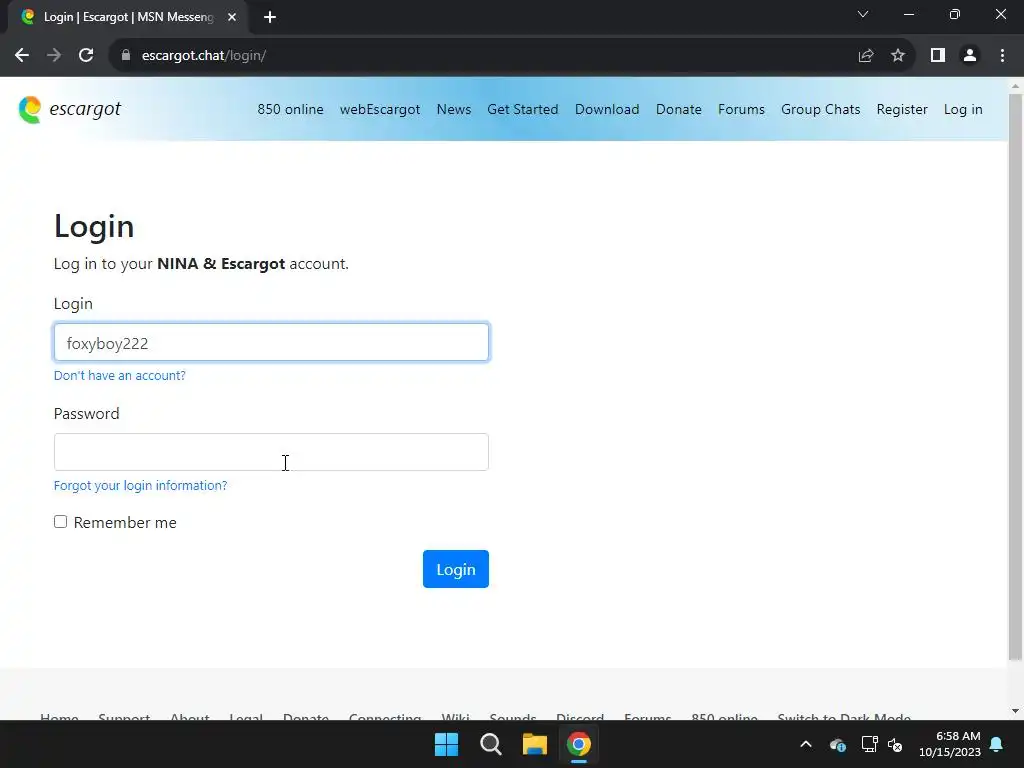Click the padlock site info icon
This screenshot has width=1024, height=768.
126,56
